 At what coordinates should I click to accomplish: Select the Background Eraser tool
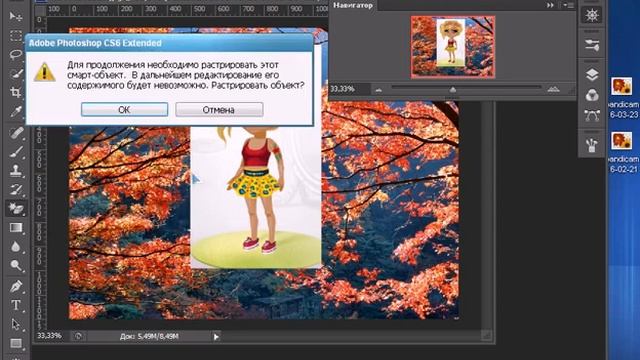[16, 209]
